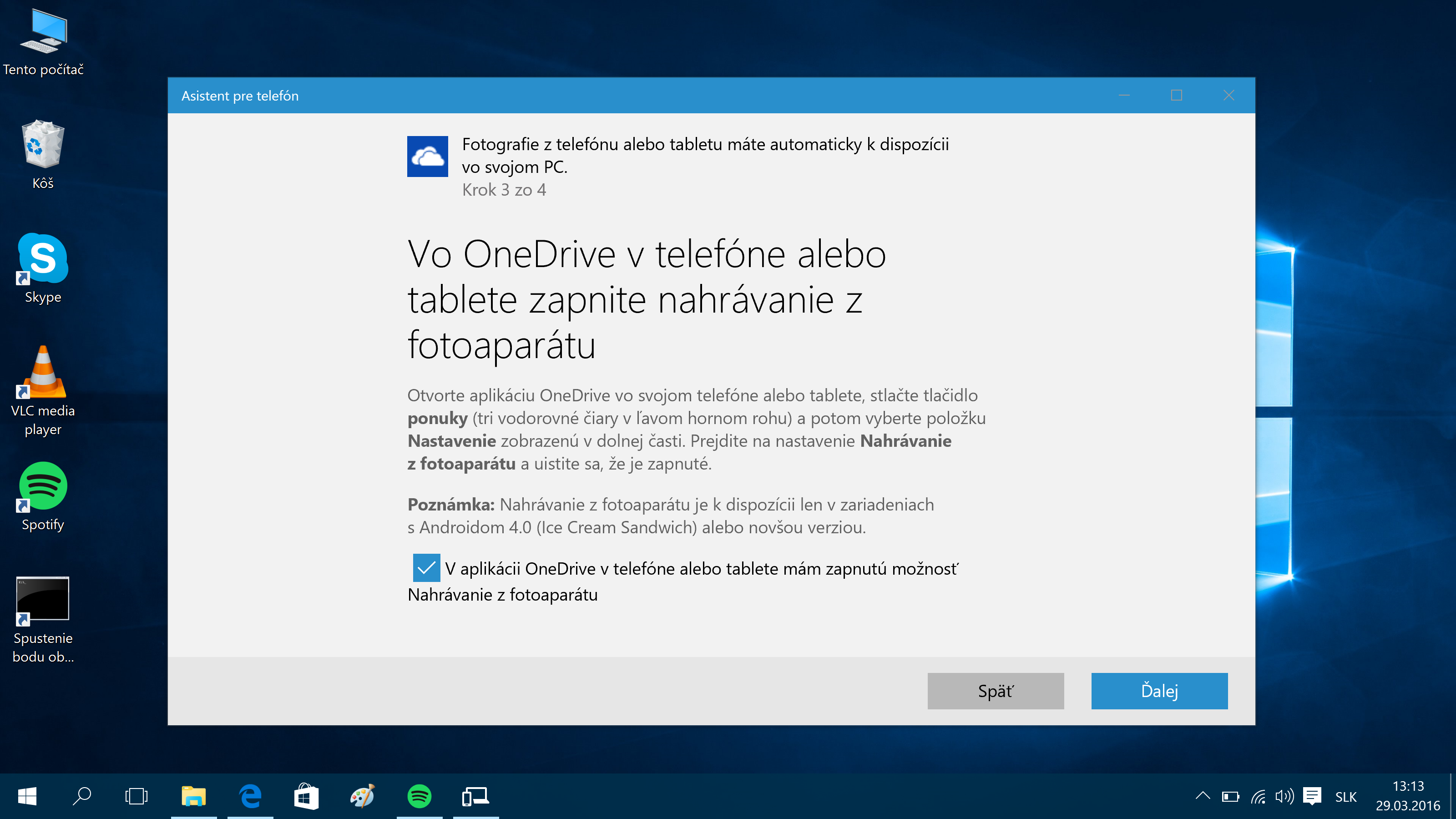The image size is (1456, 819).
Task: Select the VLC media player shortcut
Action: click(43, 391)
